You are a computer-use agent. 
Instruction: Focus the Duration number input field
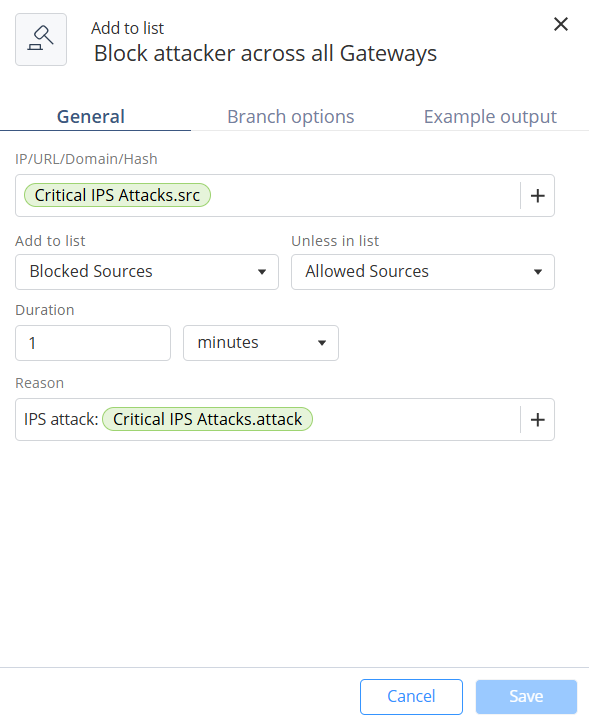coord(93,343)
